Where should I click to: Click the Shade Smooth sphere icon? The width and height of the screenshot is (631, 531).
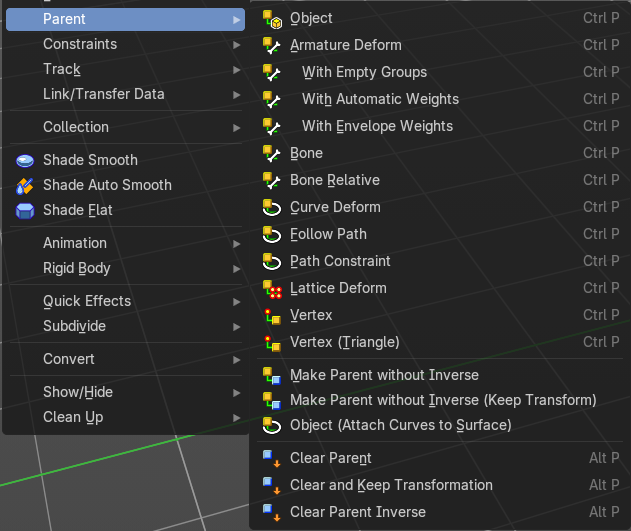[x=25, y=161]
